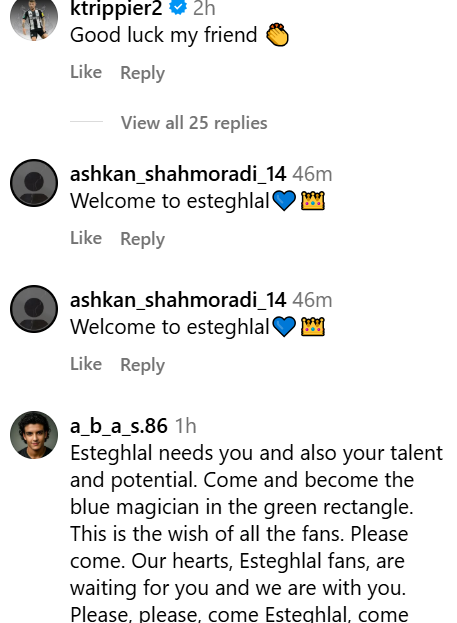Click the a_b_a_s.86 username
The height and width of the screenshot is (623, 457).
click(119, 426)
